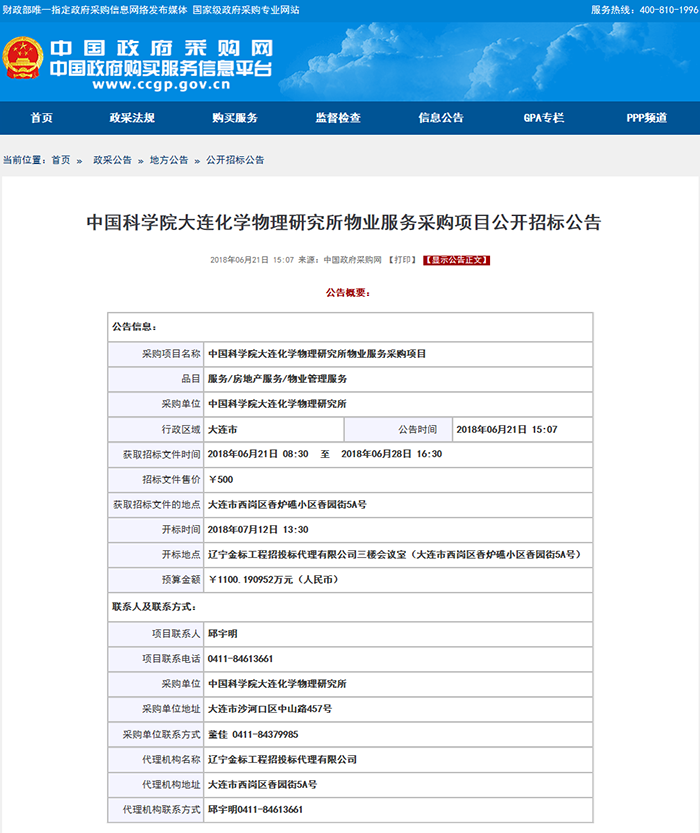Open the 地方公告 breadcrumb link
The height and width of the screenshot is (833, 700).
click(169, 160)
